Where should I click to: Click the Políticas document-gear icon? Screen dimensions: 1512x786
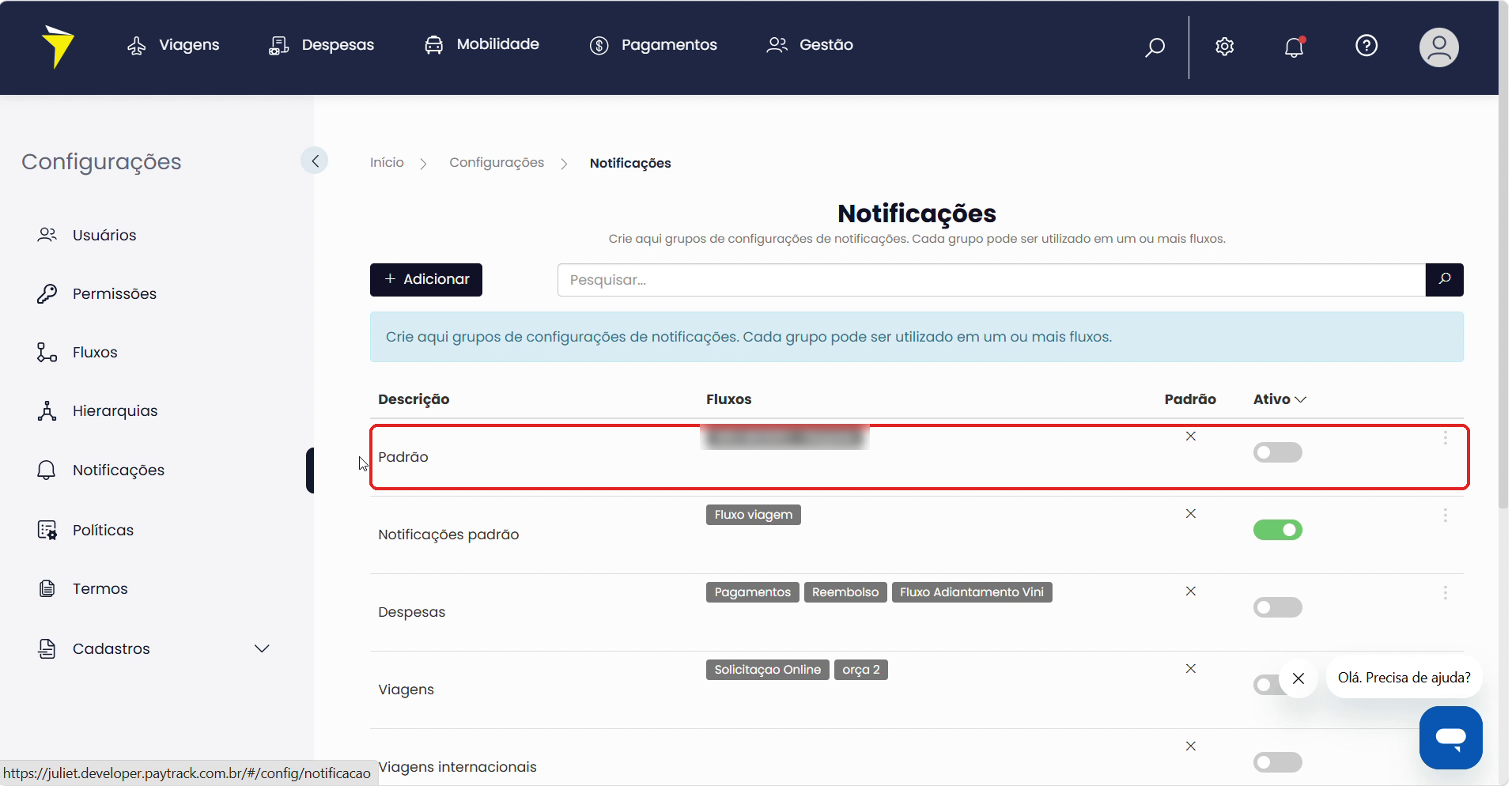point(47,530)
